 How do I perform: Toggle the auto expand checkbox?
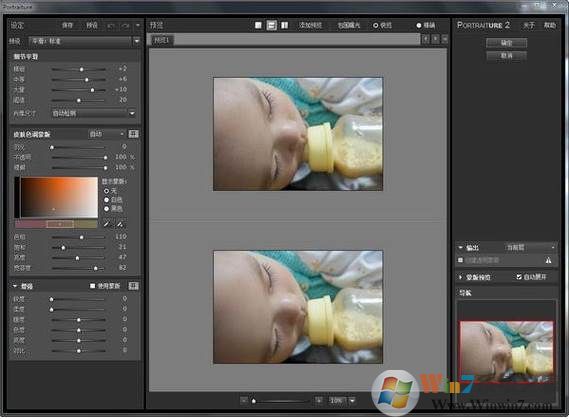point(519,276)
